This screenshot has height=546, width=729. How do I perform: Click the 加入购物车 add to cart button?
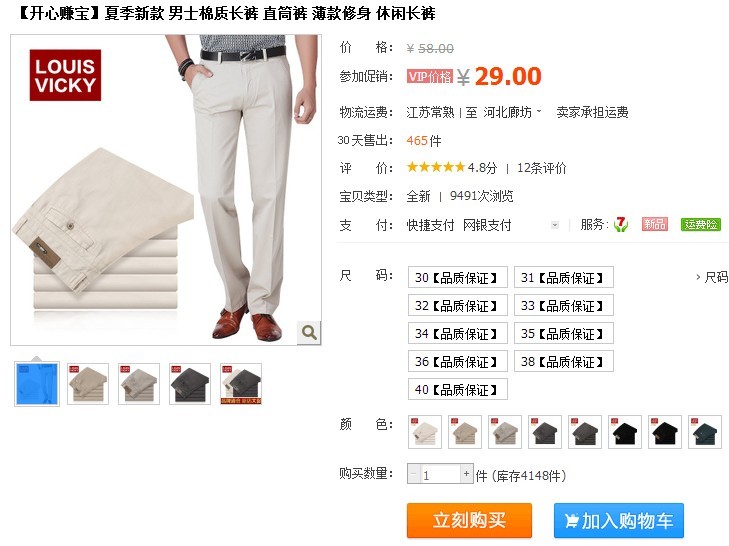[x=619, y=520]
